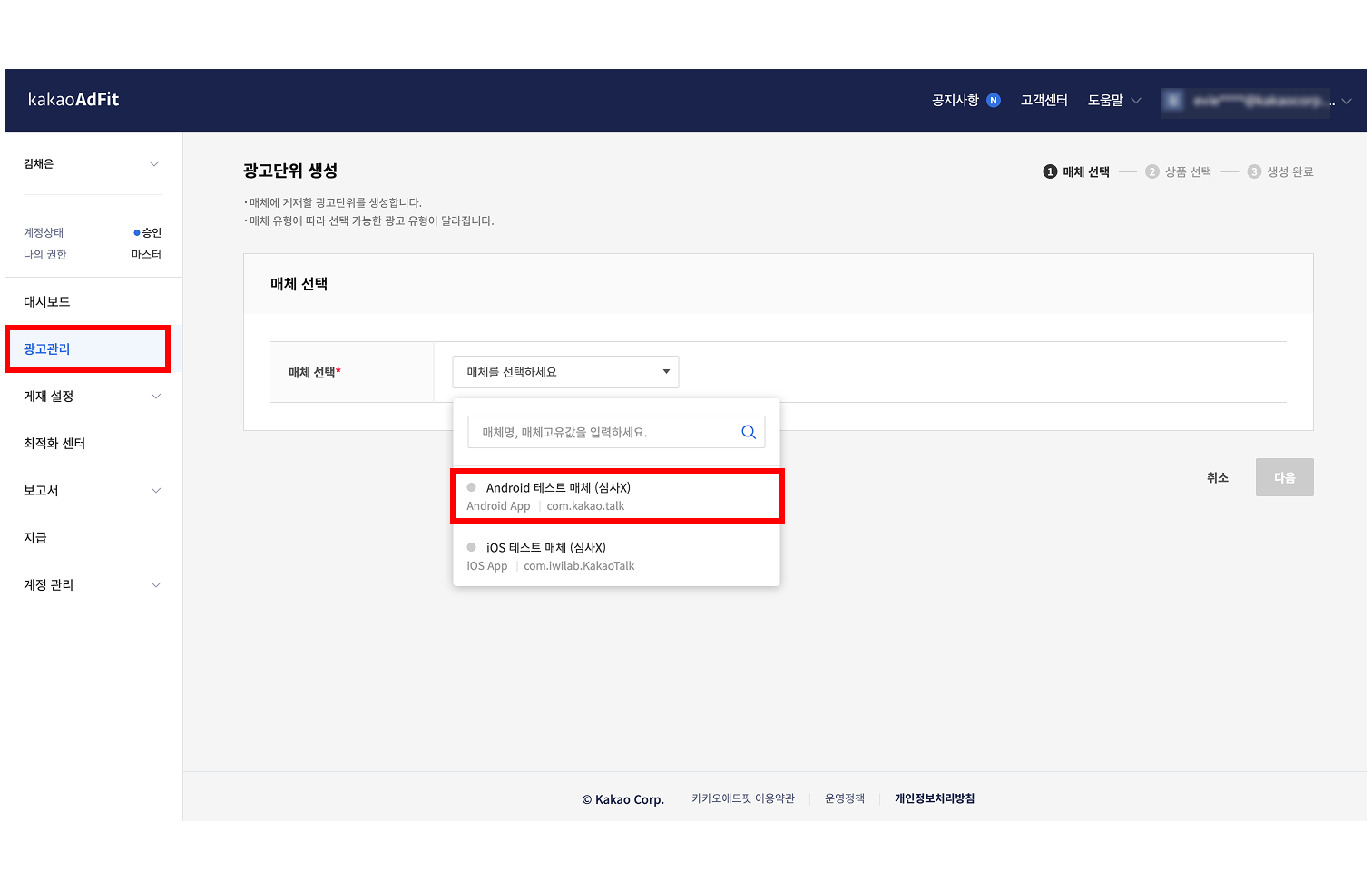Image resolution: width=1372 pixels, height=891 pixels.
Task: Click the 다음 next button
Action: pyautogui.click(x=1284, y=477)
